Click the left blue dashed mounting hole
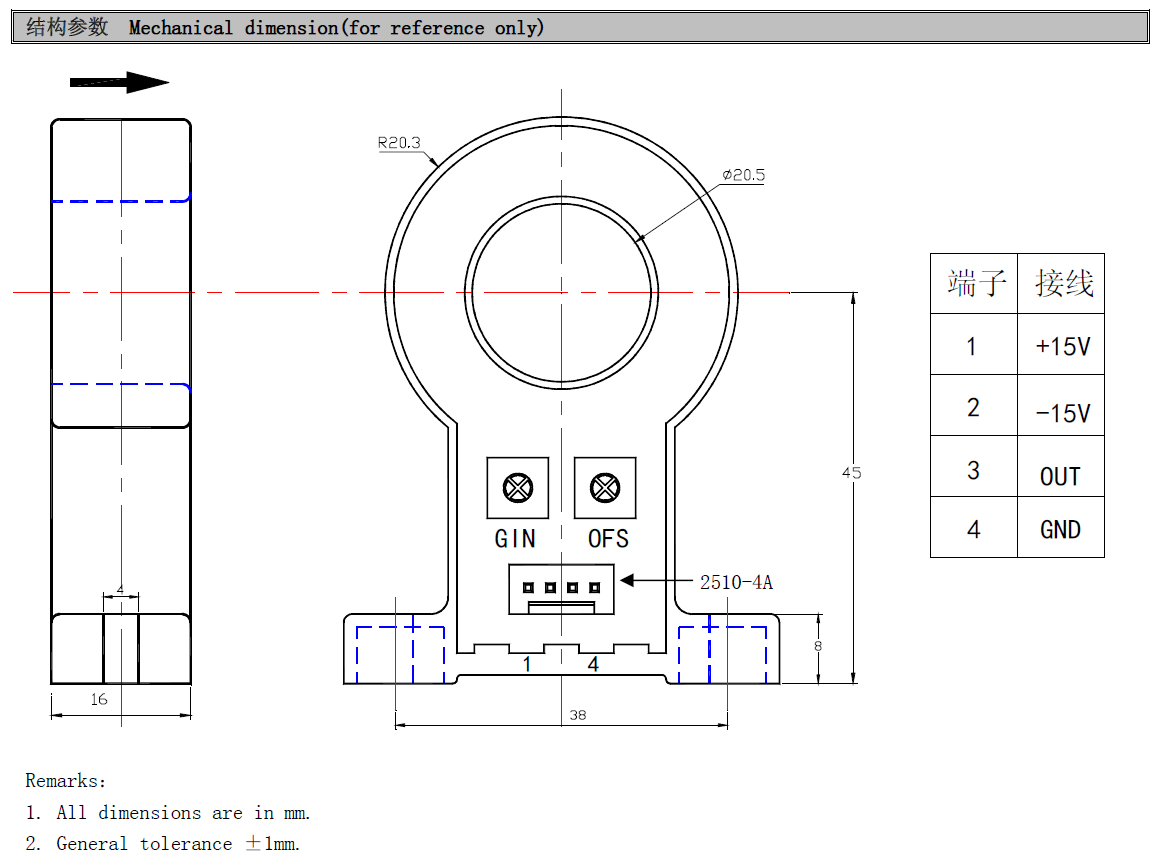This screenshot has width=1166, height=867. (x=400, y=655)
